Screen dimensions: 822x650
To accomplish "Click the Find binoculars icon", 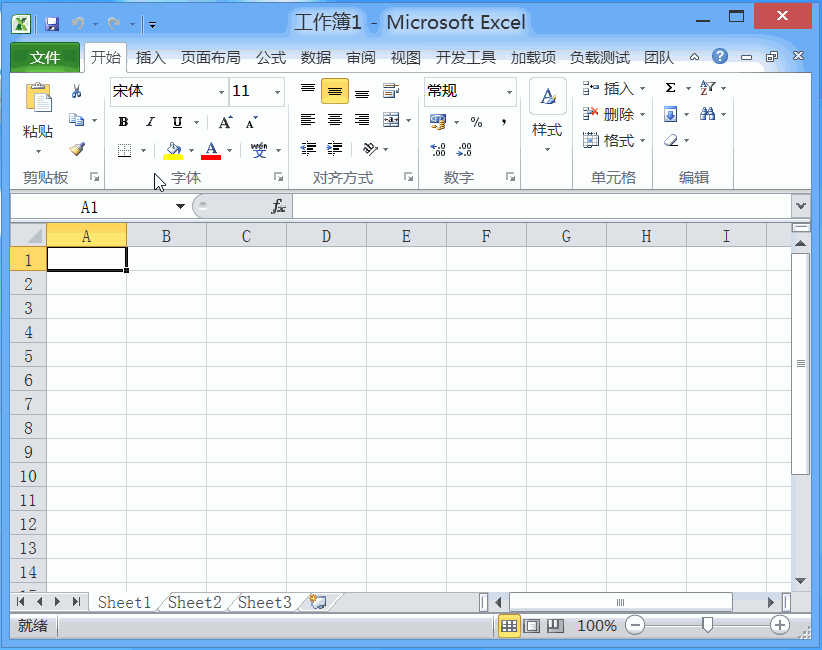I will 707,114.
